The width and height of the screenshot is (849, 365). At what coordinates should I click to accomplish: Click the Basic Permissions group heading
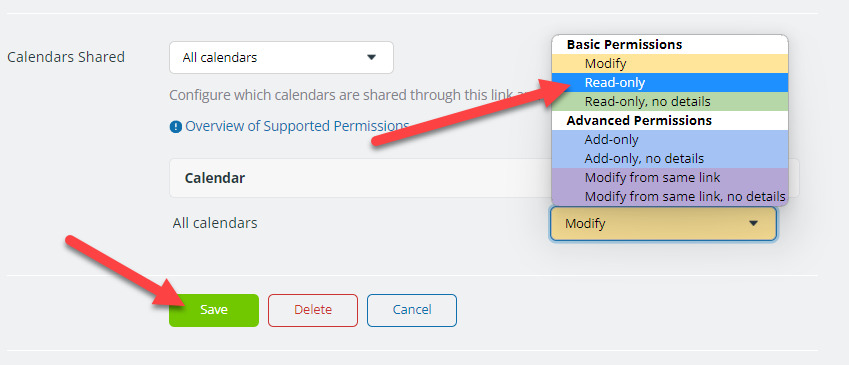[624, 44]
